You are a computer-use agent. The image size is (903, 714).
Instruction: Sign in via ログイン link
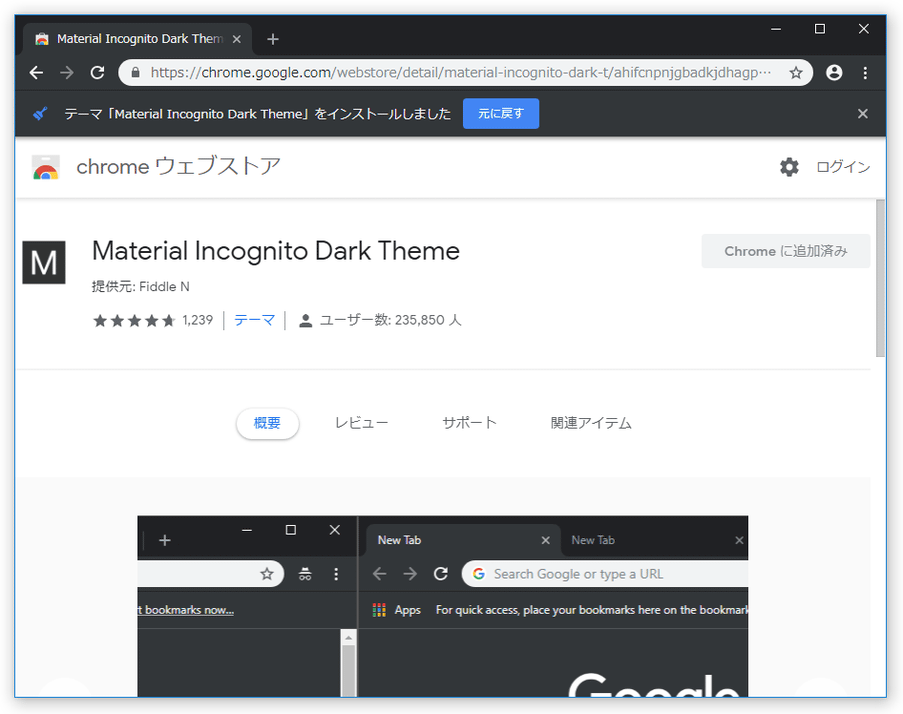(x=843, y=167)
